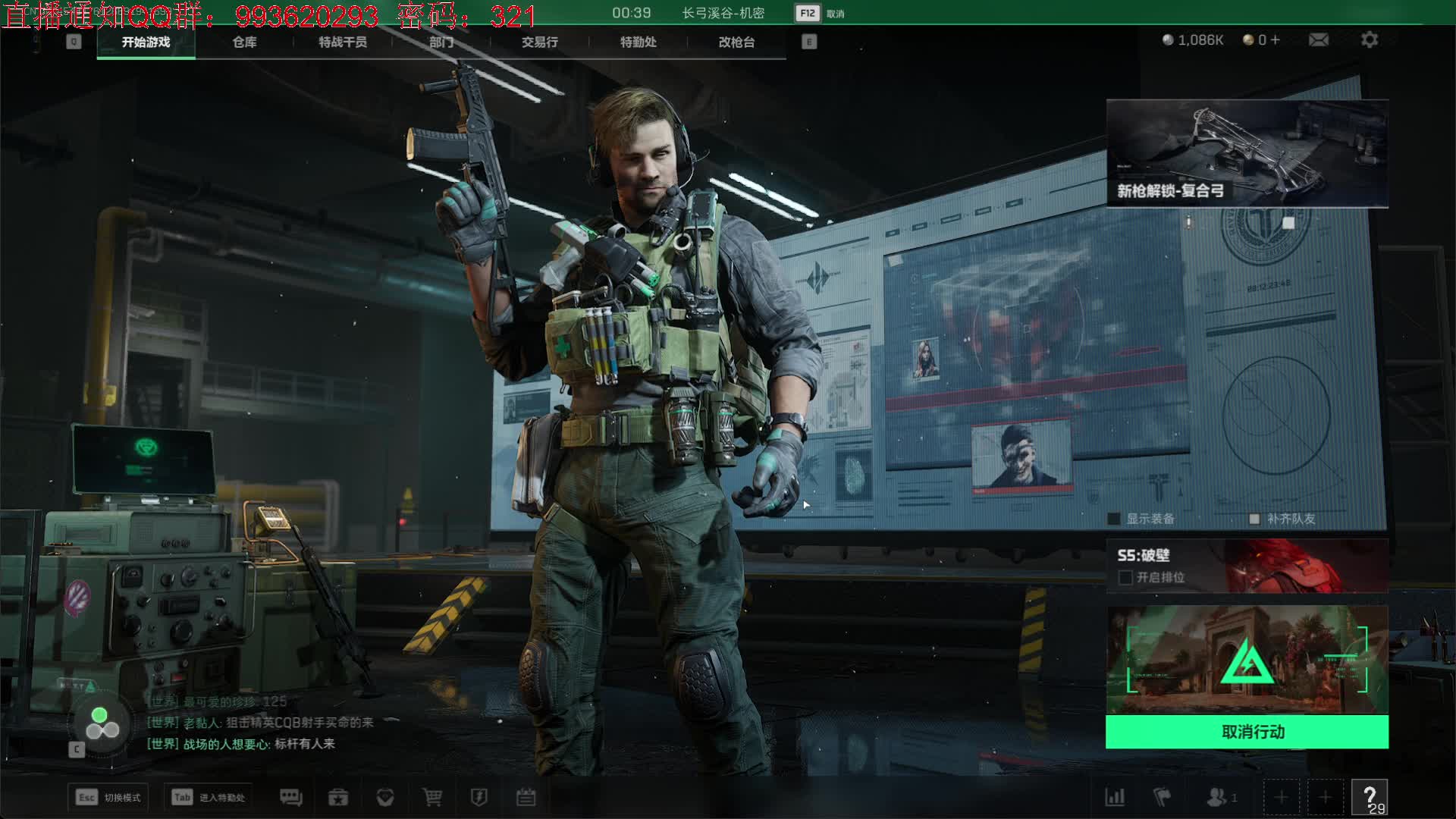Click the second empty teammate plus slot
The height and width of the screenshot is (819, 1456).
(1325, 797)
